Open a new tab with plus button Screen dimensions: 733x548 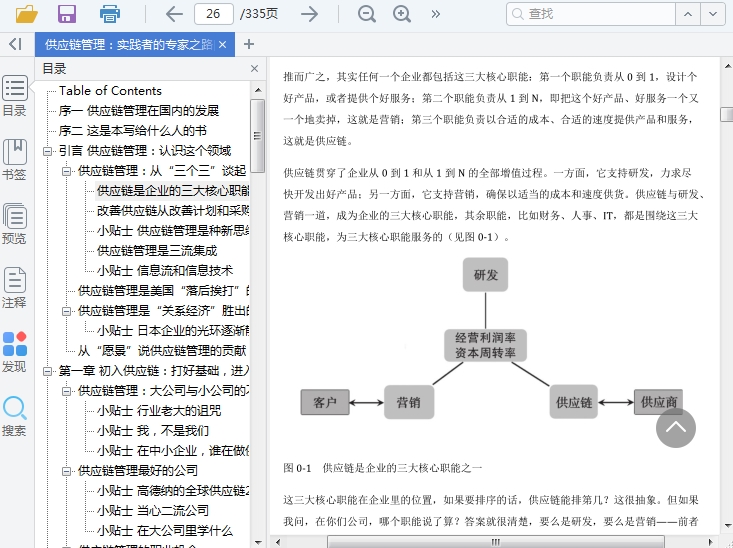pos(249,44)
